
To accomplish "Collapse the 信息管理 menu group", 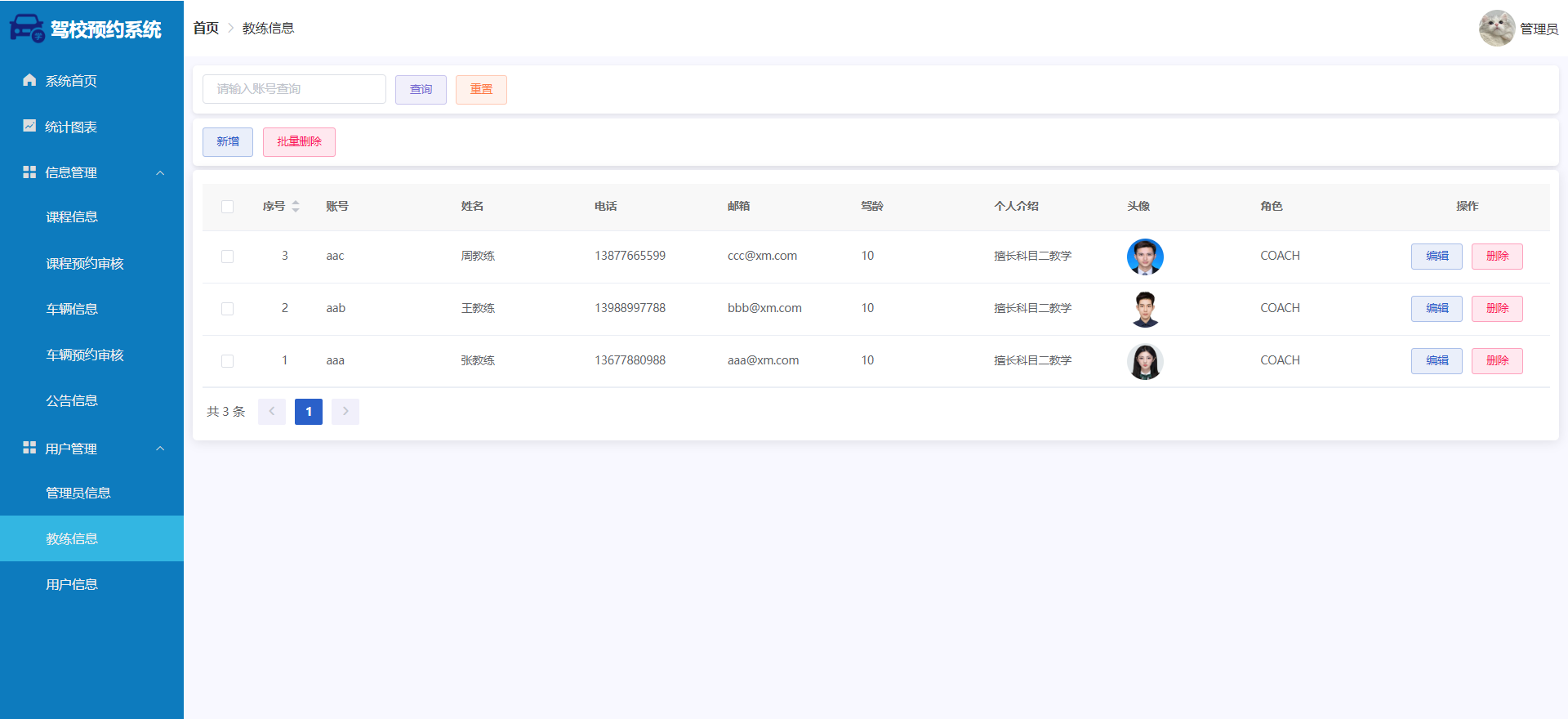I will (x=160, y=172).
